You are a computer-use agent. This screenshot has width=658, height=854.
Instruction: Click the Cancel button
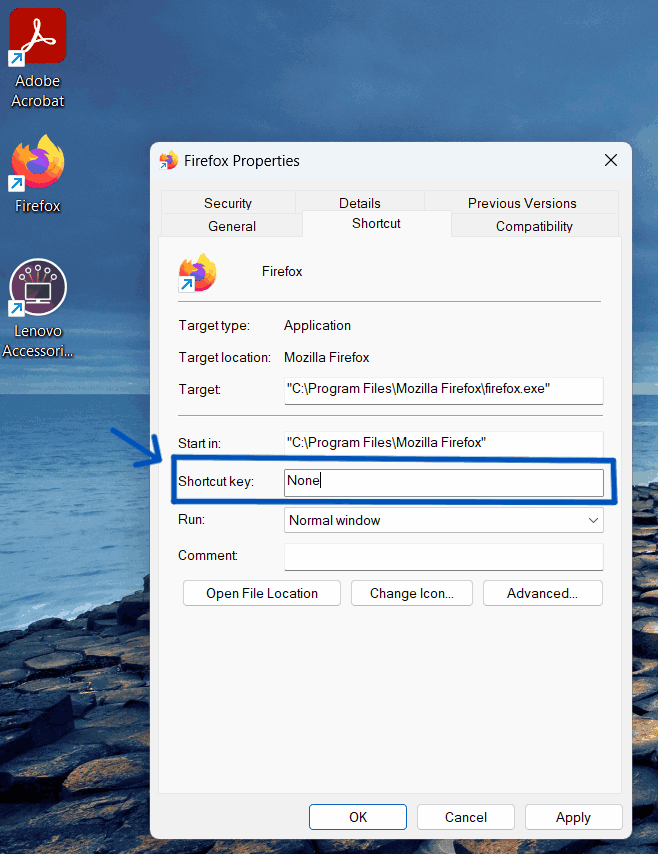point(466,817)
